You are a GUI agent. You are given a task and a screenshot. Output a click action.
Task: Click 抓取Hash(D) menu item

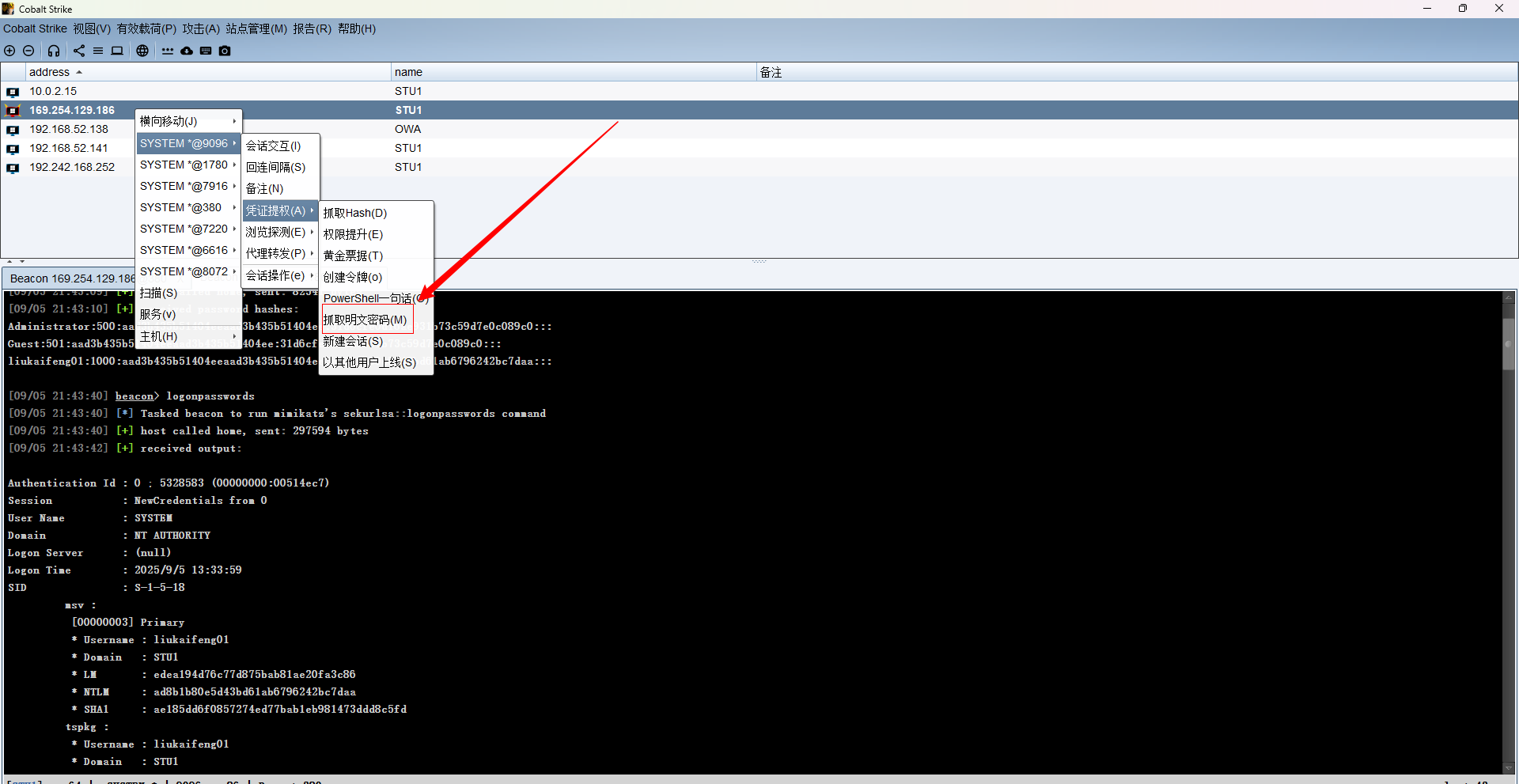(376, 213)
